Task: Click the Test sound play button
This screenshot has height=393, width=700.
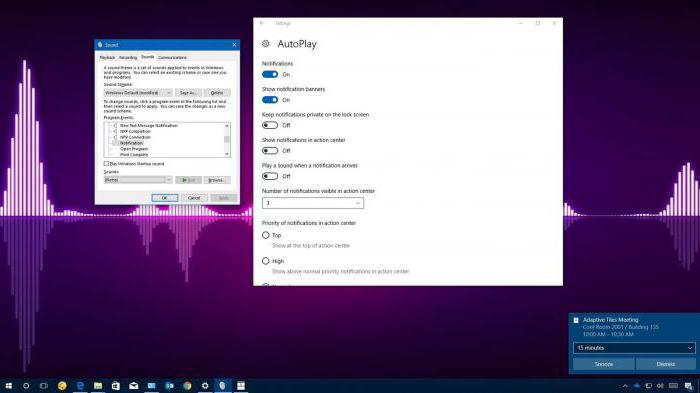Action: [188, 180]
